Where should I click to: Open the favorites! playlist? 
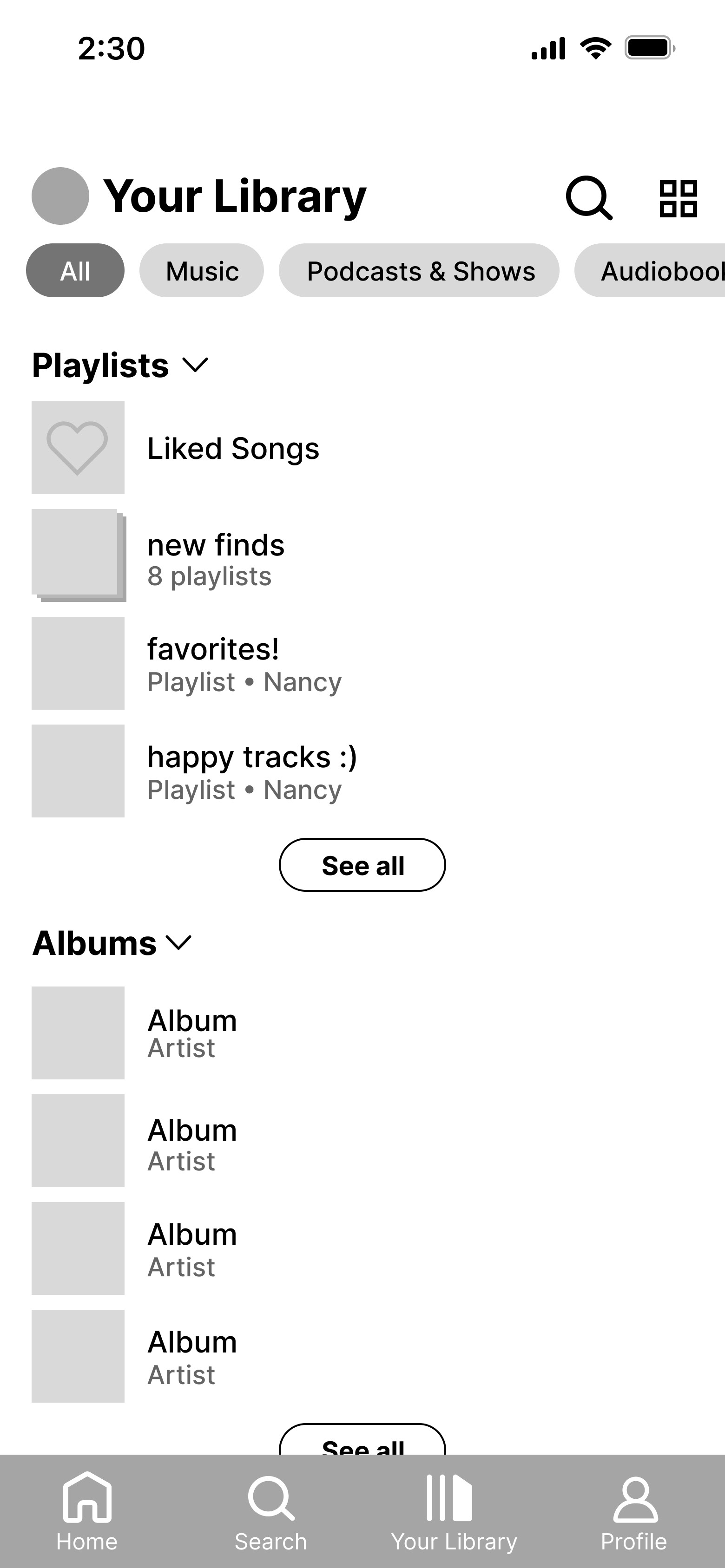click(x=362, y=664)
